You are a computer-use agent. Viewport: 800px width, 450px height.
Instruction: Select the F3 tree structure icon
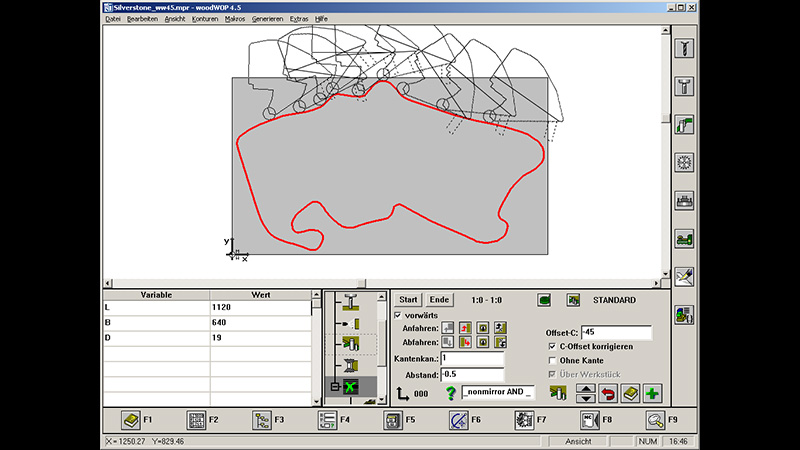pyautogui.click(x=261, y=420)
